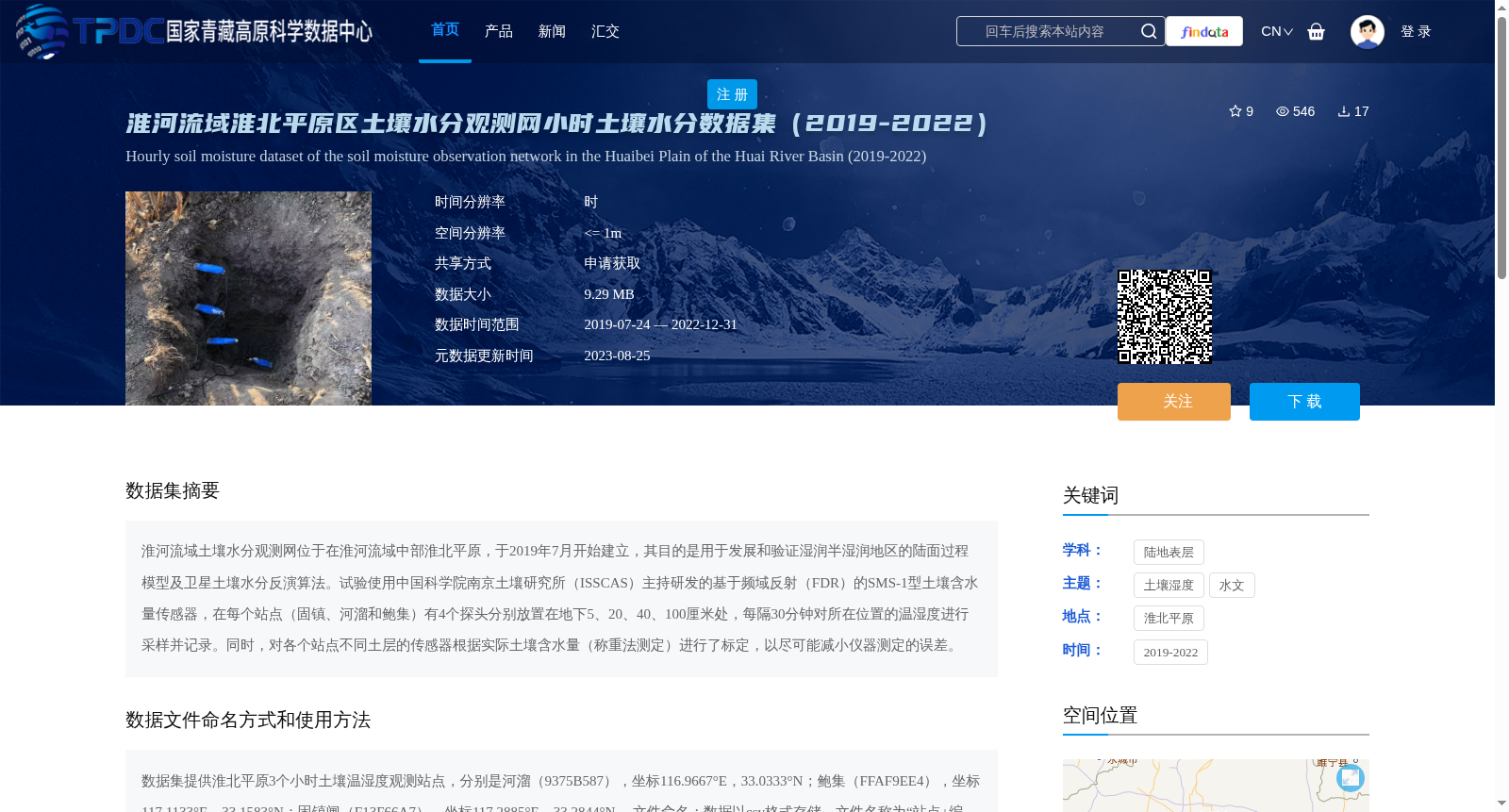
Task: Click the star favorites count icon
Action: [x=1235, y=111]
